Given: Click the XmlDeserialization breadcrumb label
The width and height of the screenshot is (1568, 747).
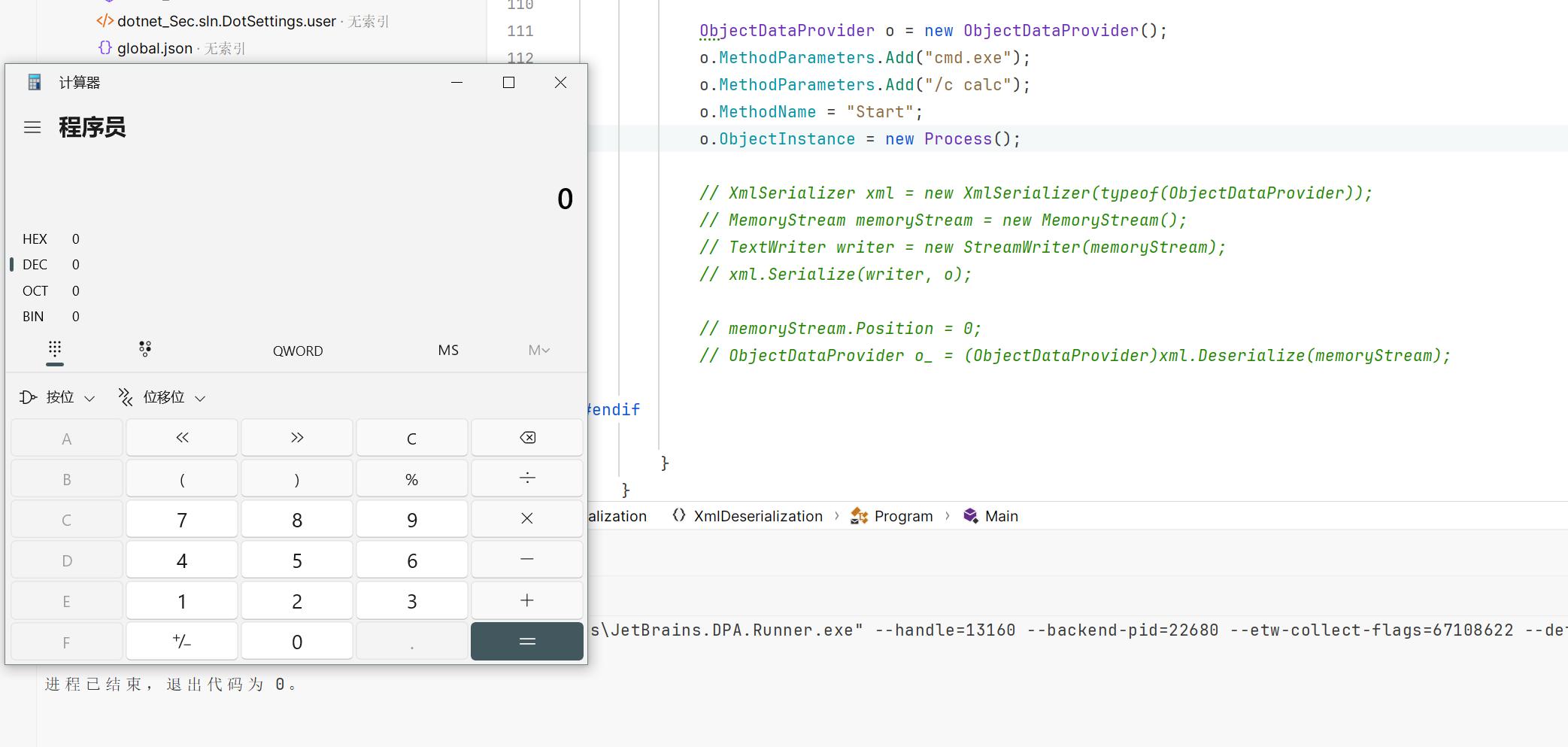Looking at the screenshot, I should click(x=758, y=516).
